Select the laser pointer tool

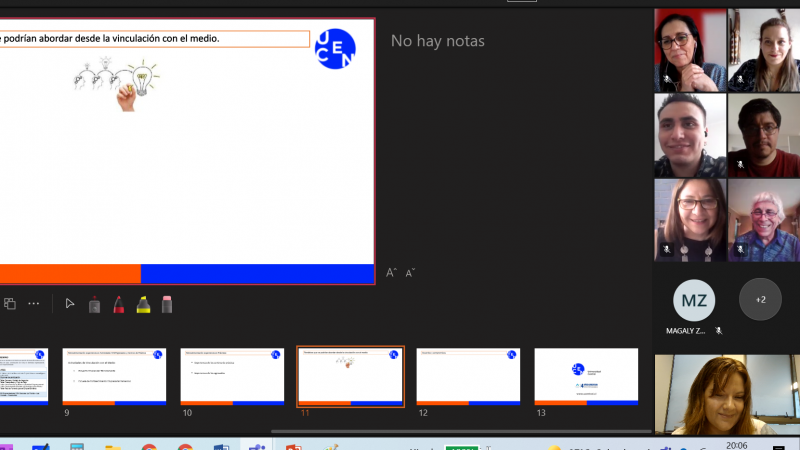[x=94, y=304]
